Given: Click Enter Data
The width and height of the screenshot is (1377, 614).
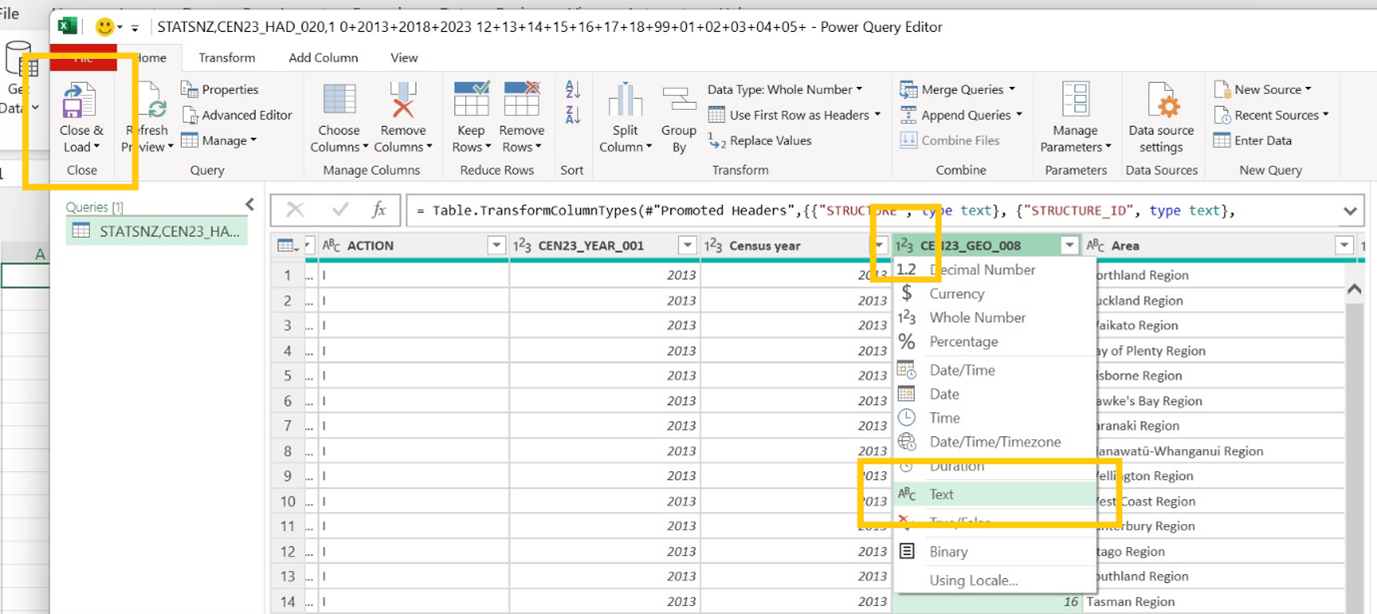Looking at the screenshot, I should 1252,141.
